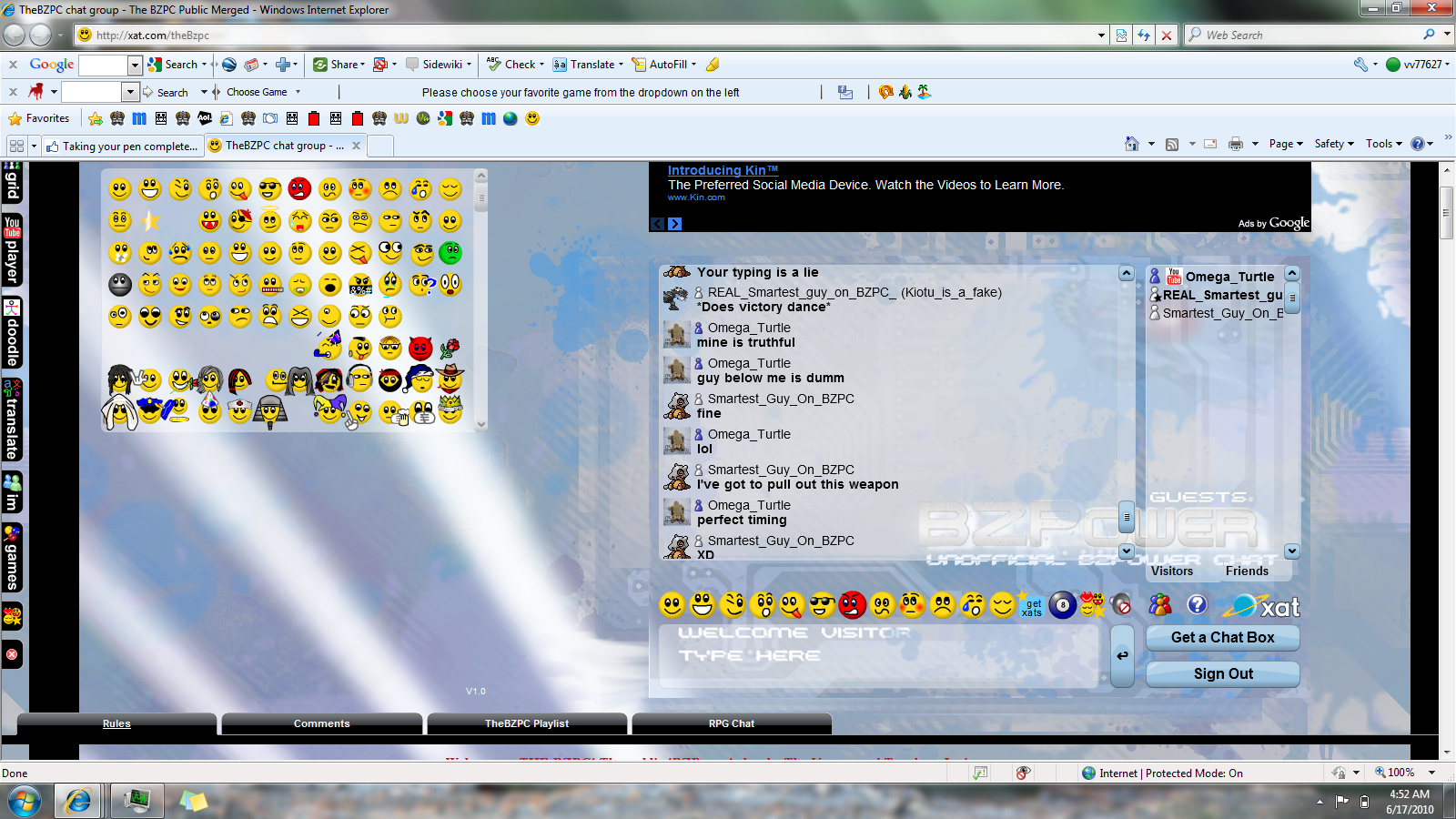The image size is (1456, 819).
Task: Switch to the RPG Chat tab
Action: (732, 723)
